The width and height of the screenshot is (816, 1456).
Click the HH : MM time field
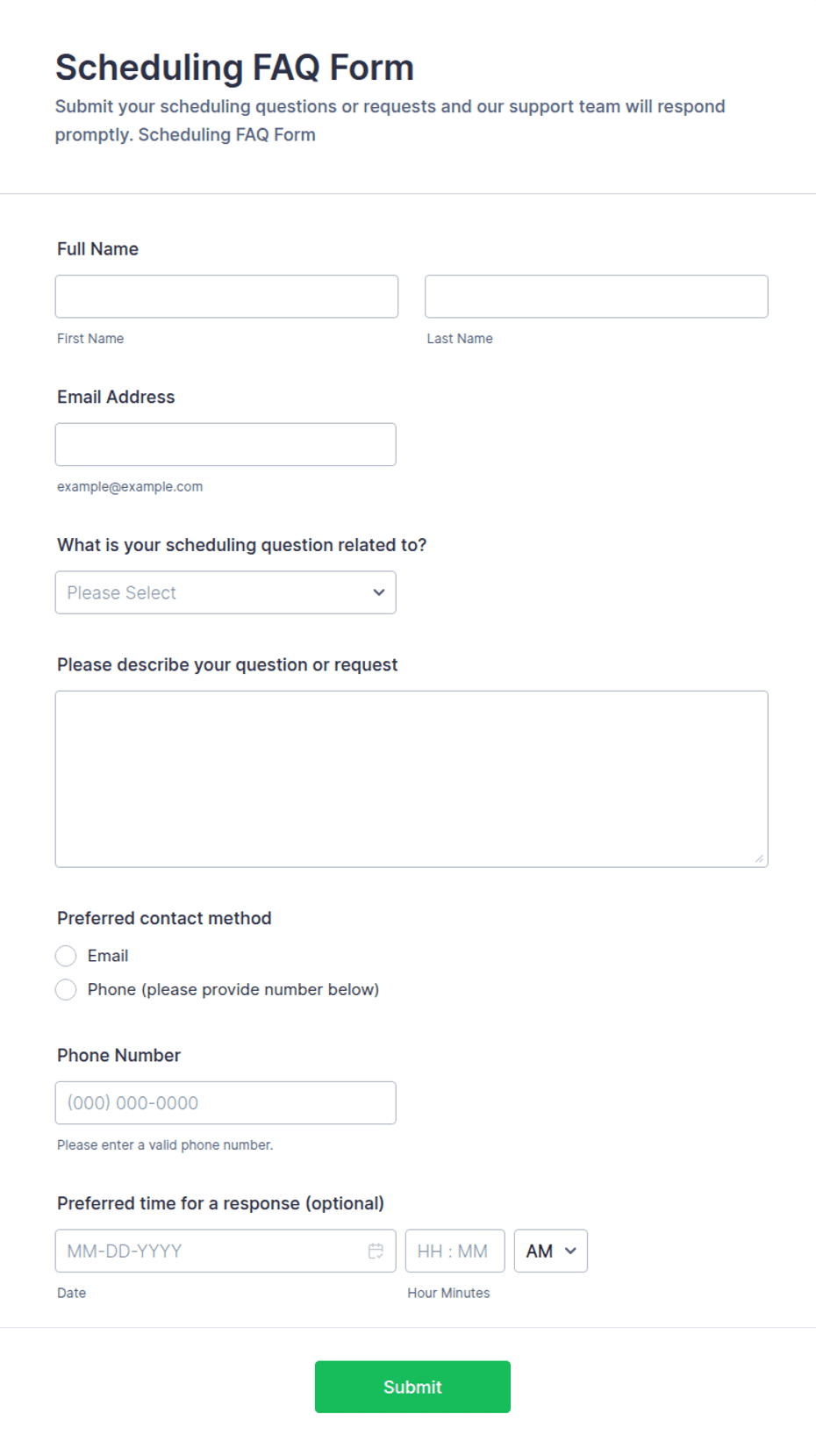coord(455,1251)
